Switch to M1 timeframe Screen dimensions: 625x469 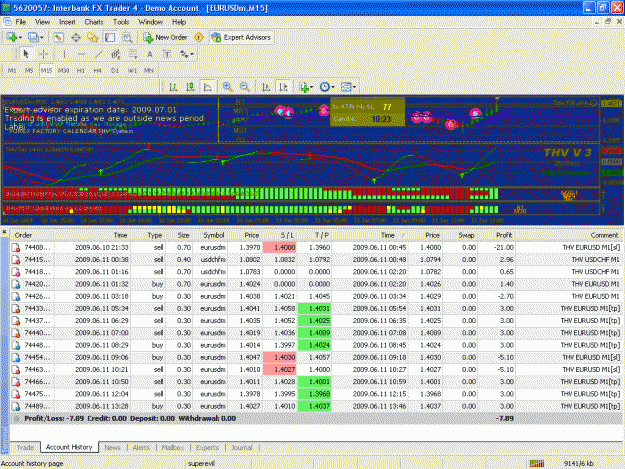coord(12,71)
